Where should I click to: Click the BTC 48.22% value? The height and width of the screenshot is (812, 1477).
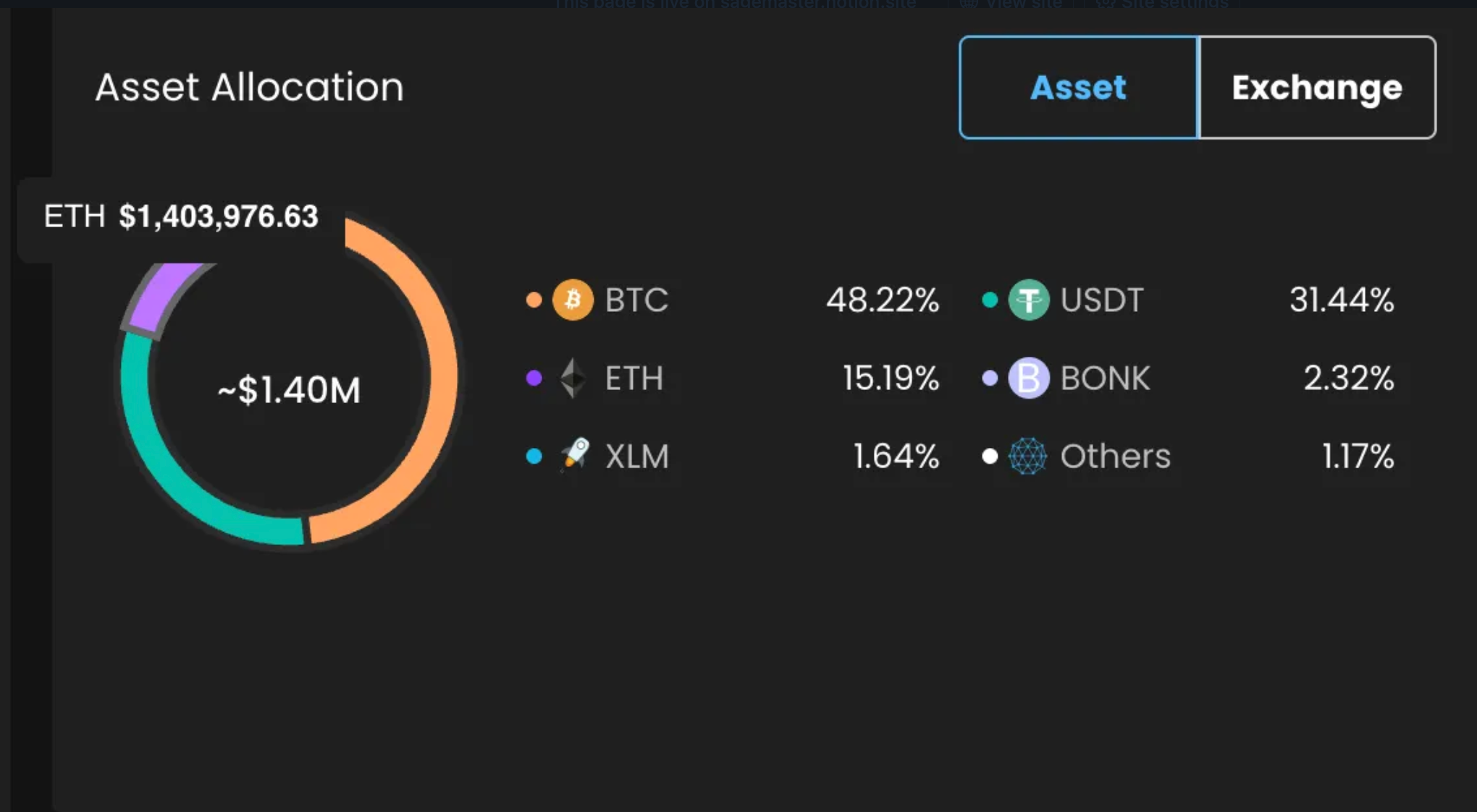(883, 300)
